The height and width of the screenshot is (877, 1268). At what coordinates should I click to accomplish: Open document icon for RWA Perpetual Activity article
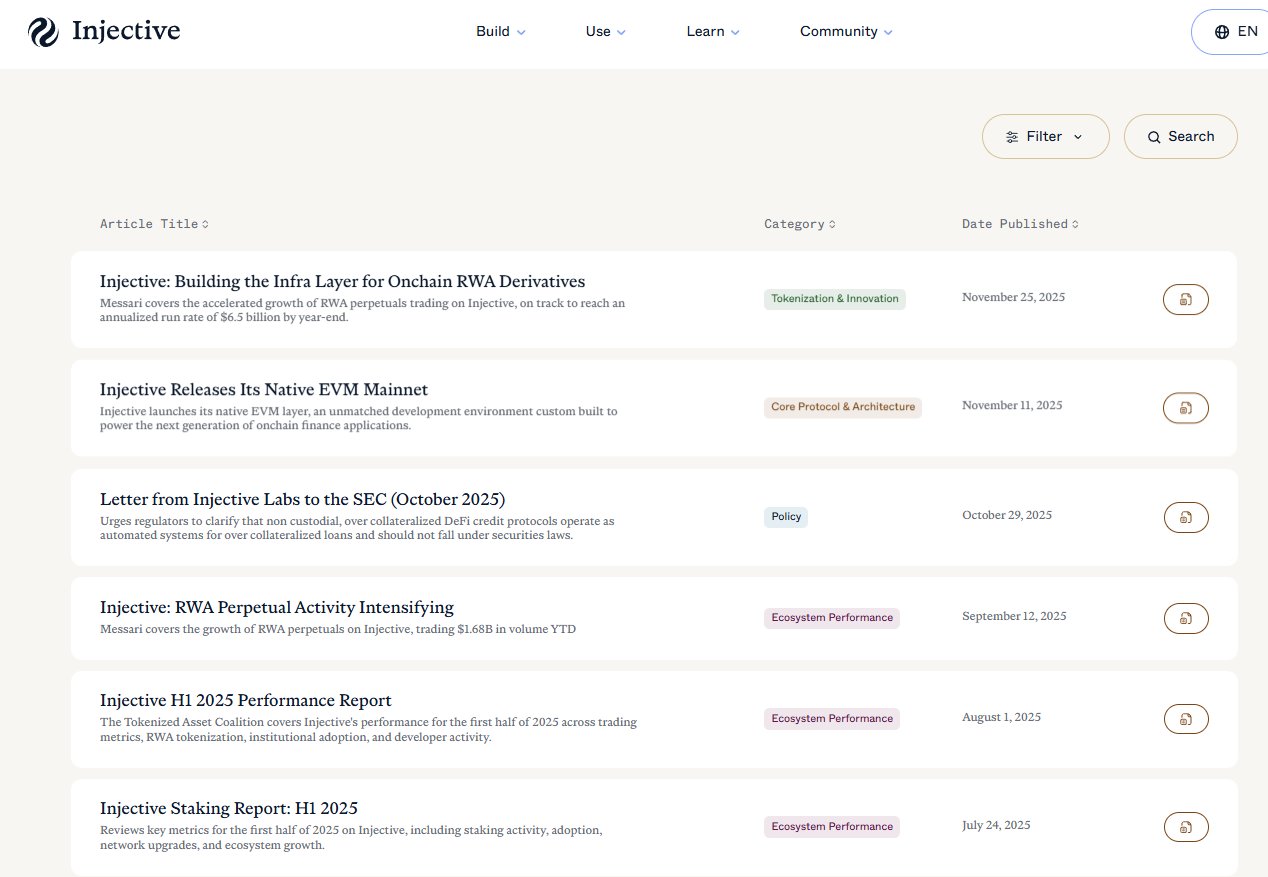[x=1186, y=618]
